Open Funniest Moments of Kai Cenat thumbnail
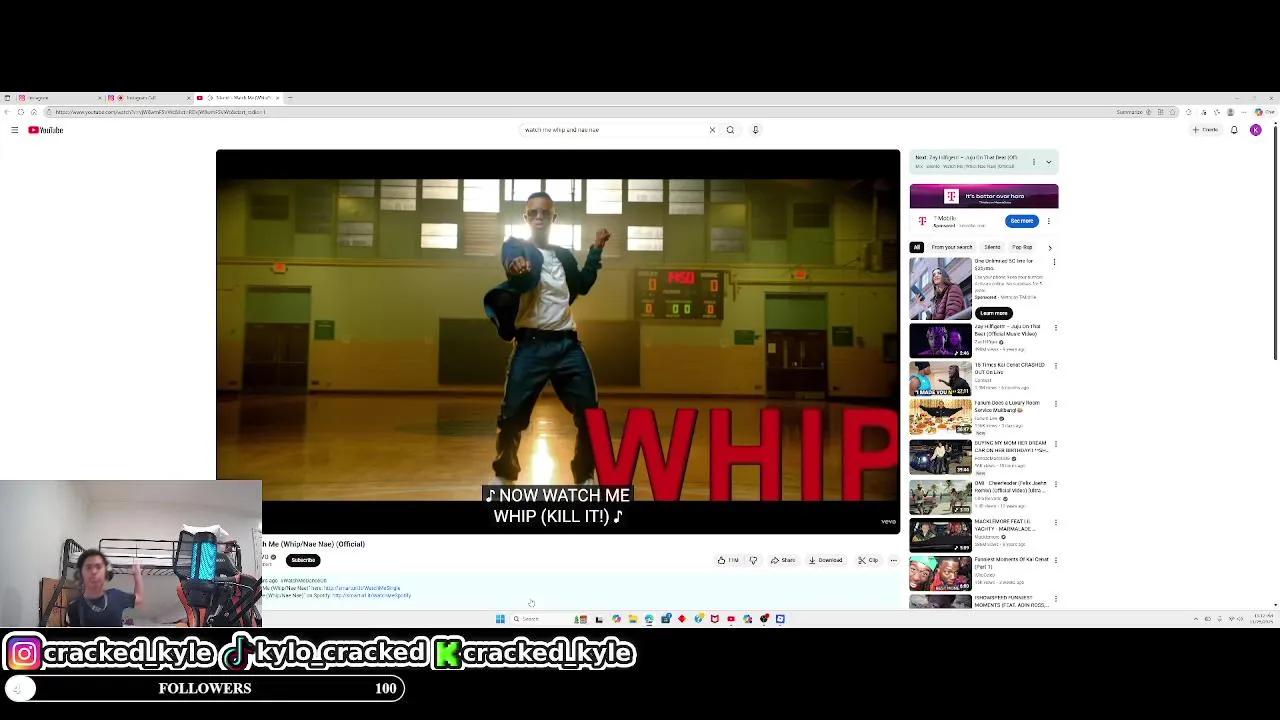Screen dimensions: 1280x720 coord(940,574)
